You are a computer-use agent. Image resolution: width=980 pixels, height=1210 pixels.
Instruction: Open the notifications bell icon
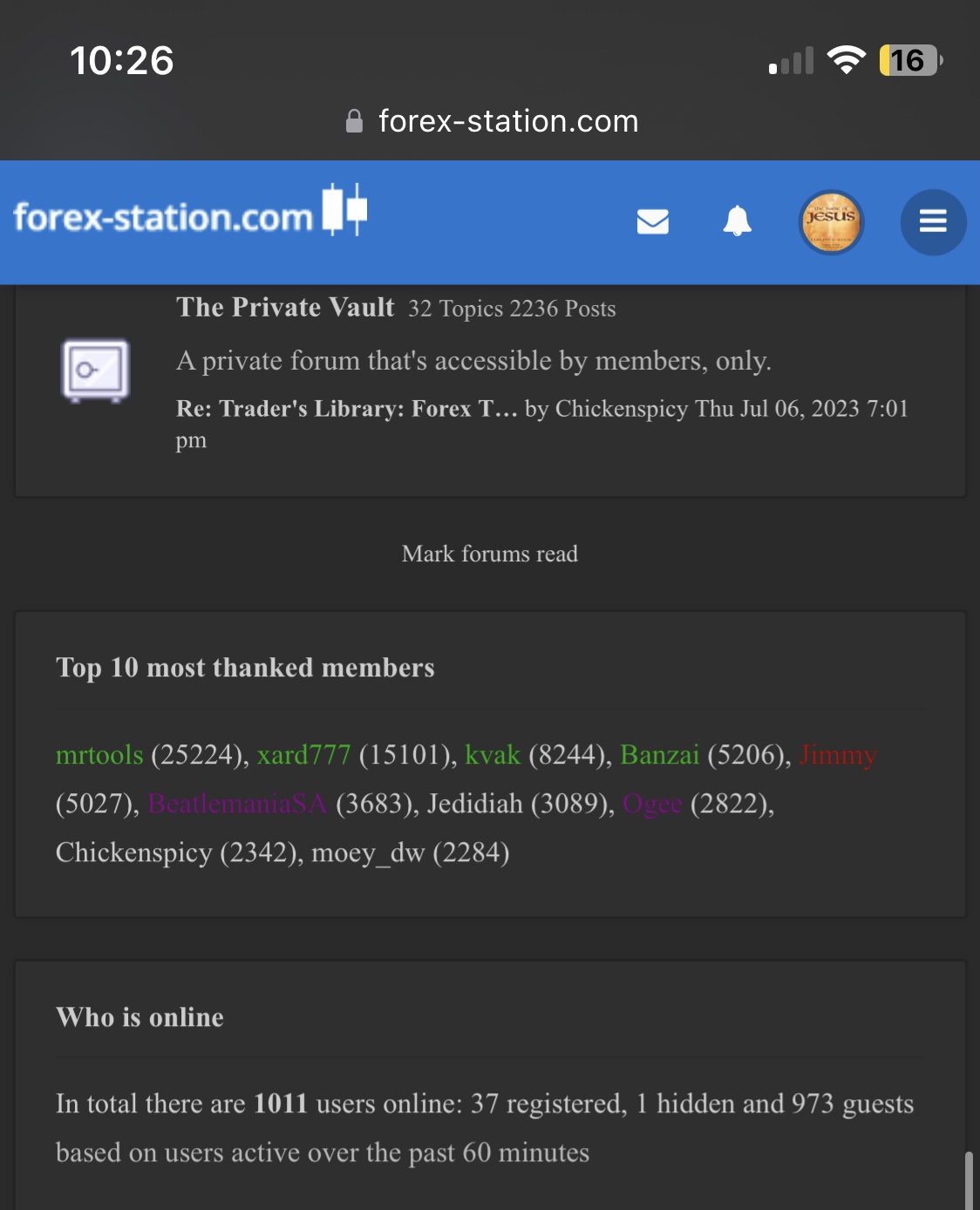coord(738,221)
